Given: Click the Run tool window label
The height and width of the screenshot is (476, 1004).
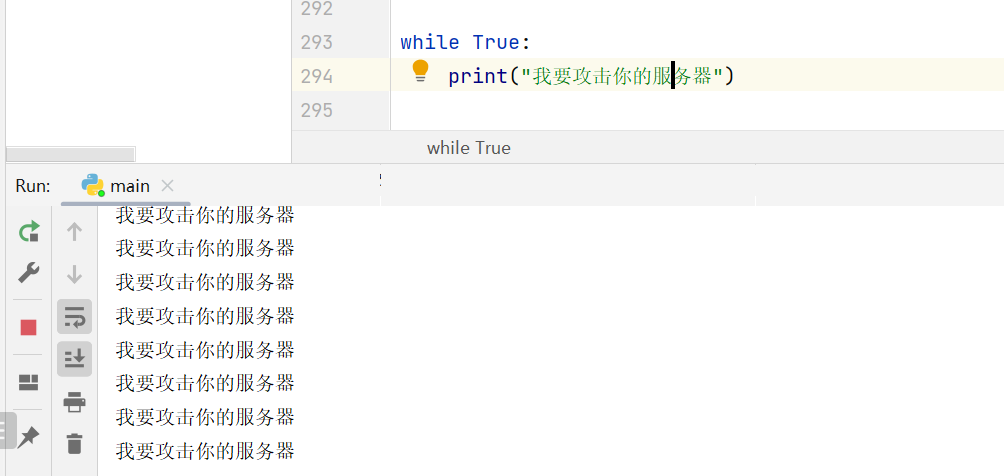Looking at the screenshot, I should pyautogui.click(x=33, y=186).
